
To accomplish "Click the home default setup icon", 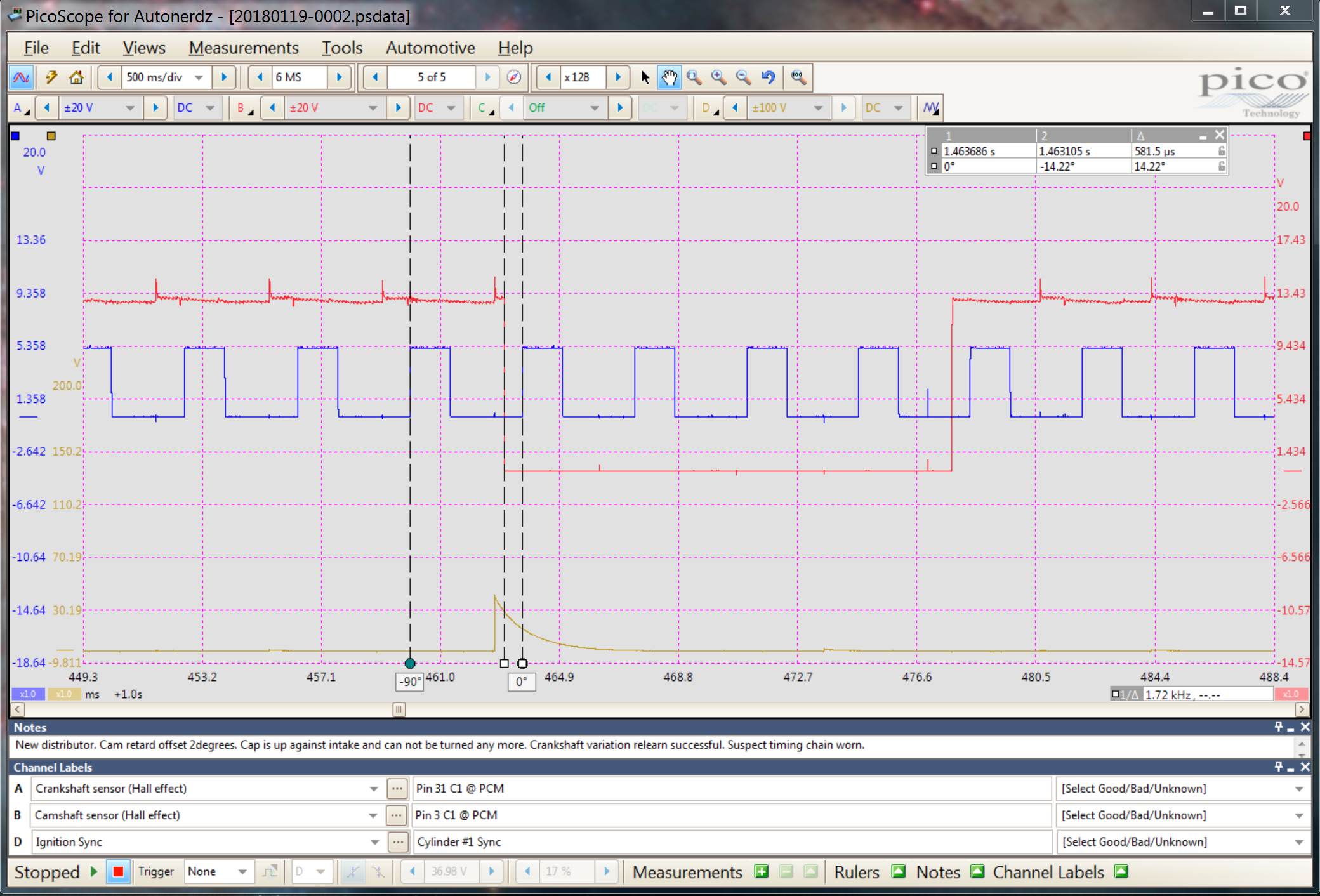I will coord(76,77).
